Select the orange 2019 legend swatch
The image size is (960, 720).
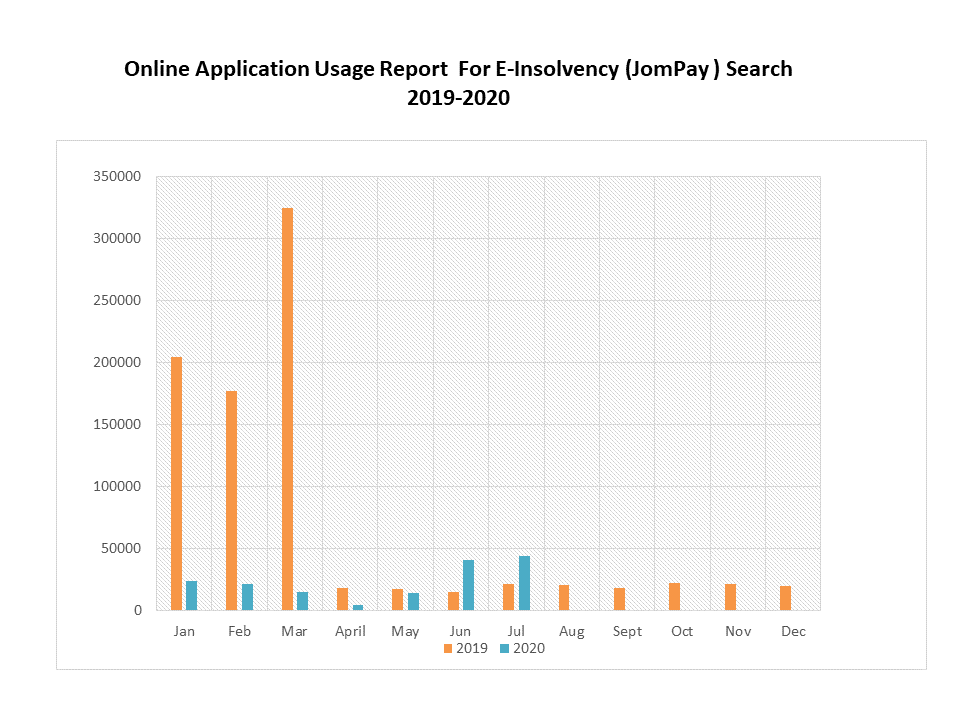point(448,648)
